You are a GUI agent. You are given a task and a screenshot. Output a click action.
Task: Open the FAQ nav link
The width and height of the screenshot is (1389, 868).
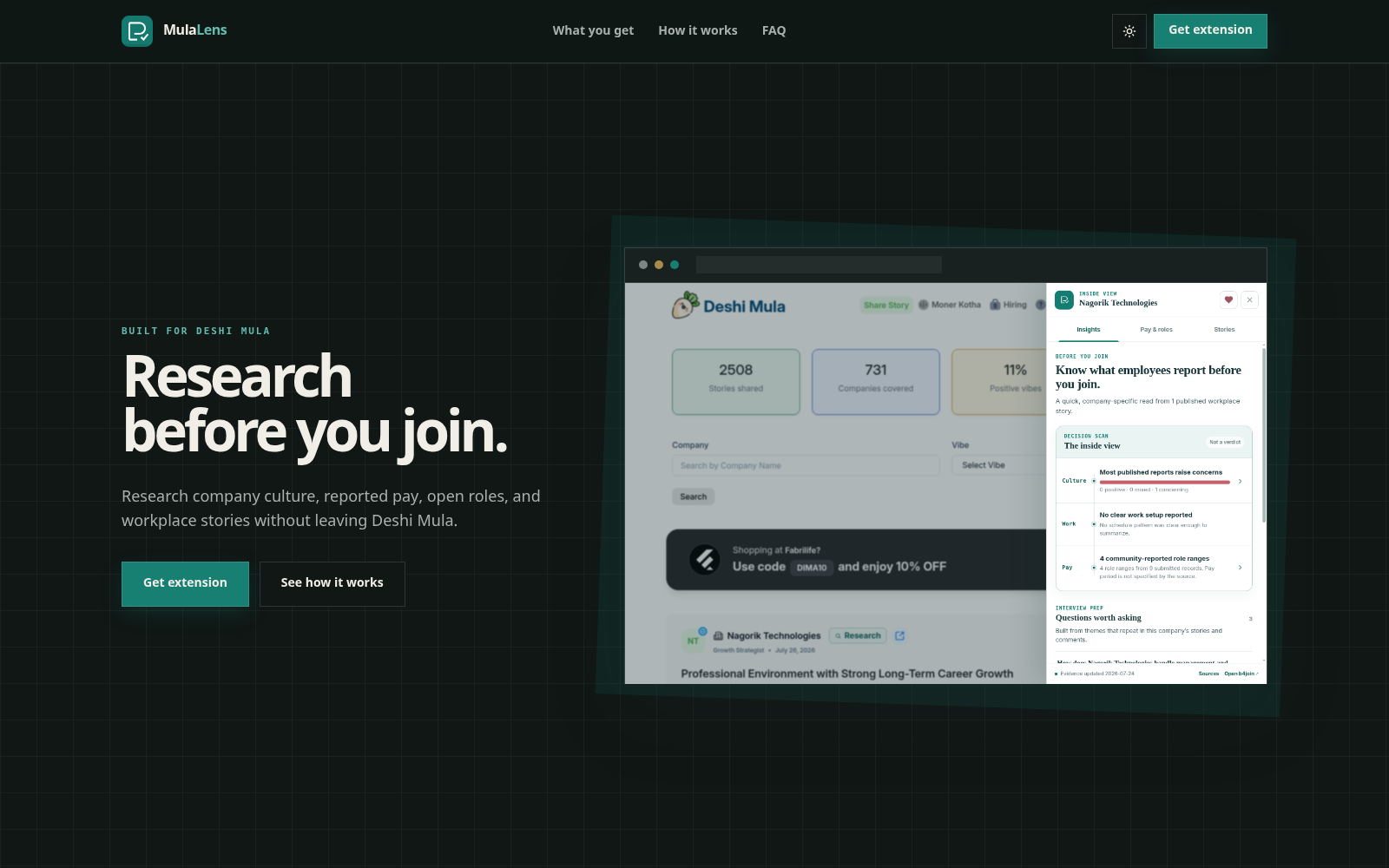click(773, 30)
